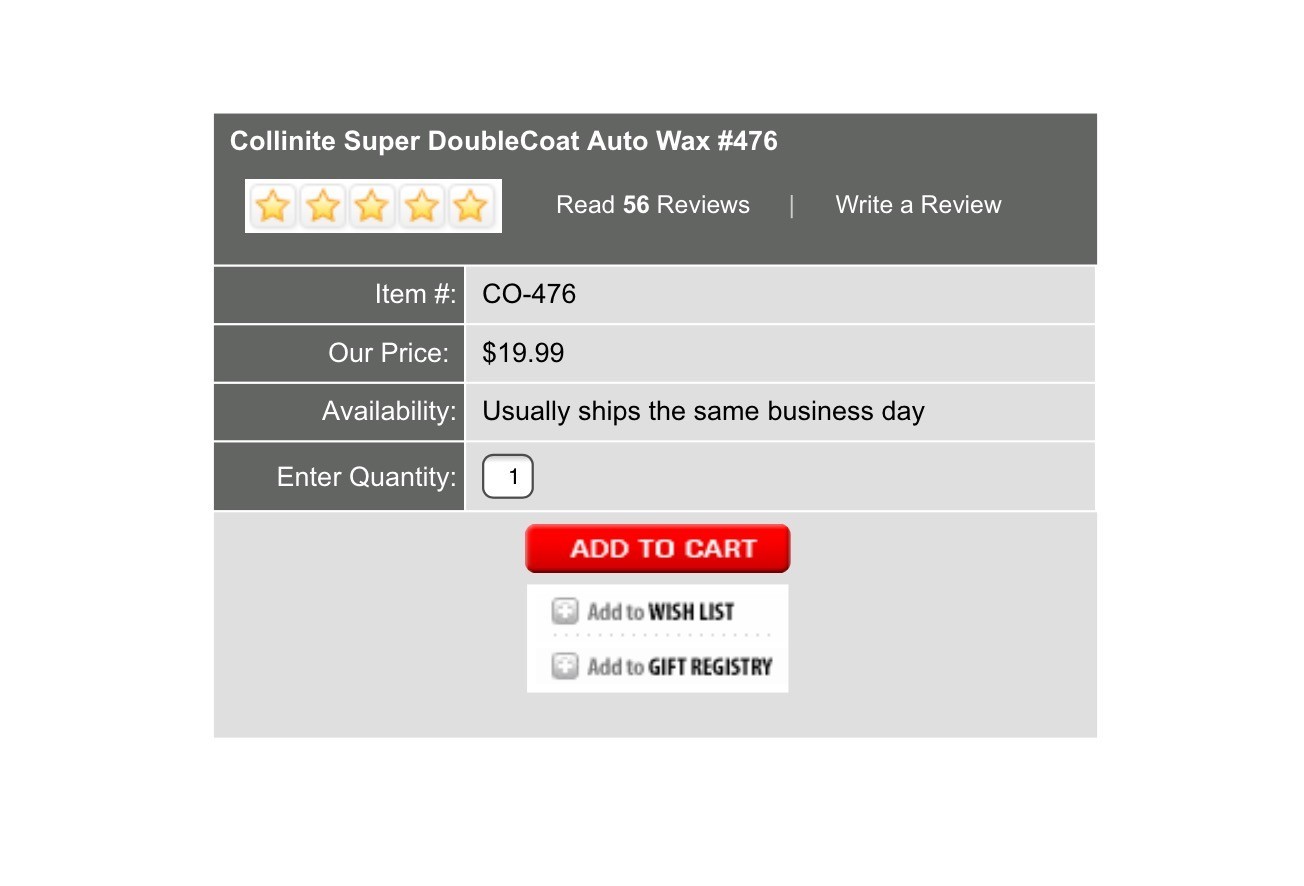This screenshot has width=1304, height=886.
Task: Click the Add to WISH LIST text
Action: 661,611
